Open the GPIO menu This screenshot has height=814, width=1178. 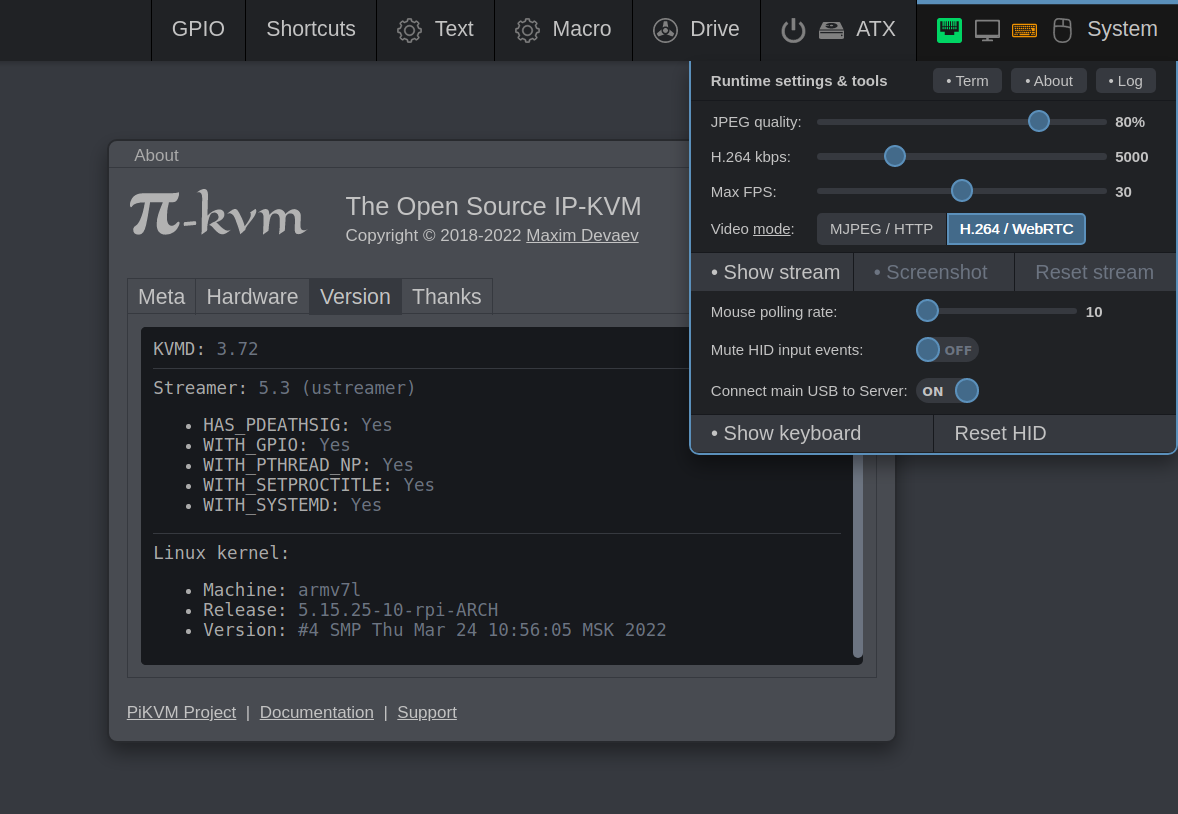[x=198, y=30]
